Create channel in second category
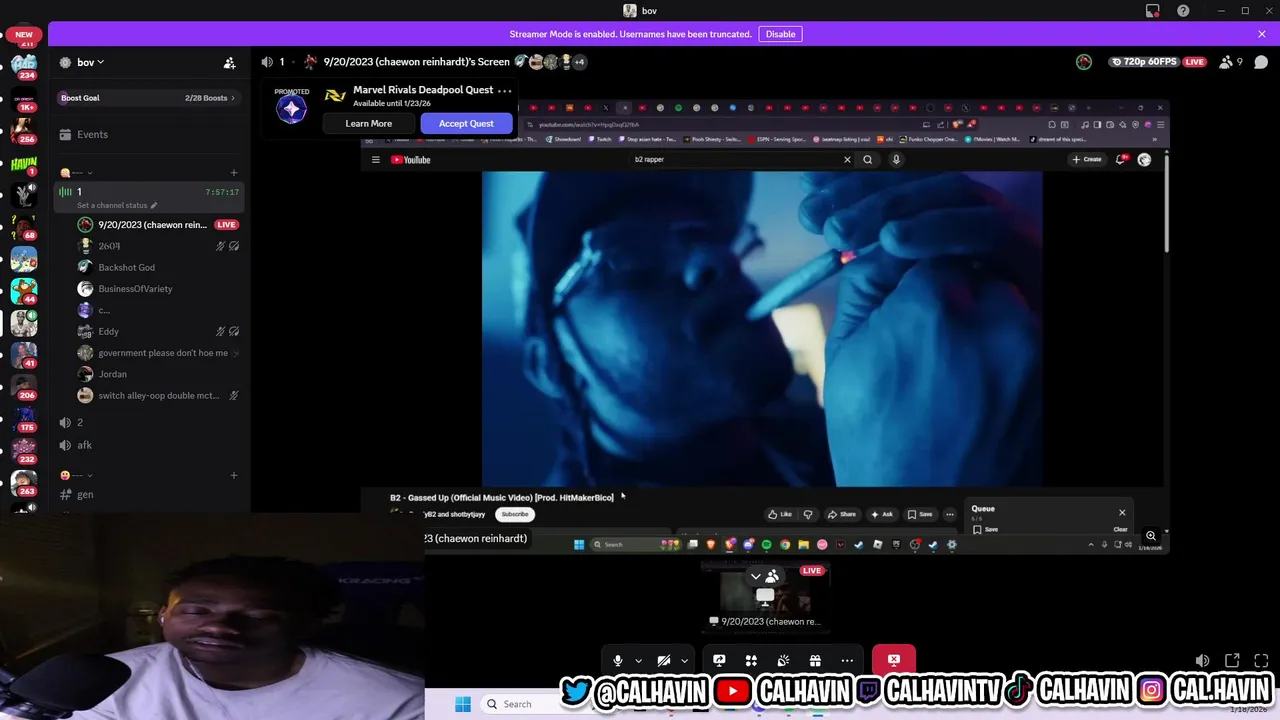This screenshot has width=1280, height=720. [x=233, y=476]
